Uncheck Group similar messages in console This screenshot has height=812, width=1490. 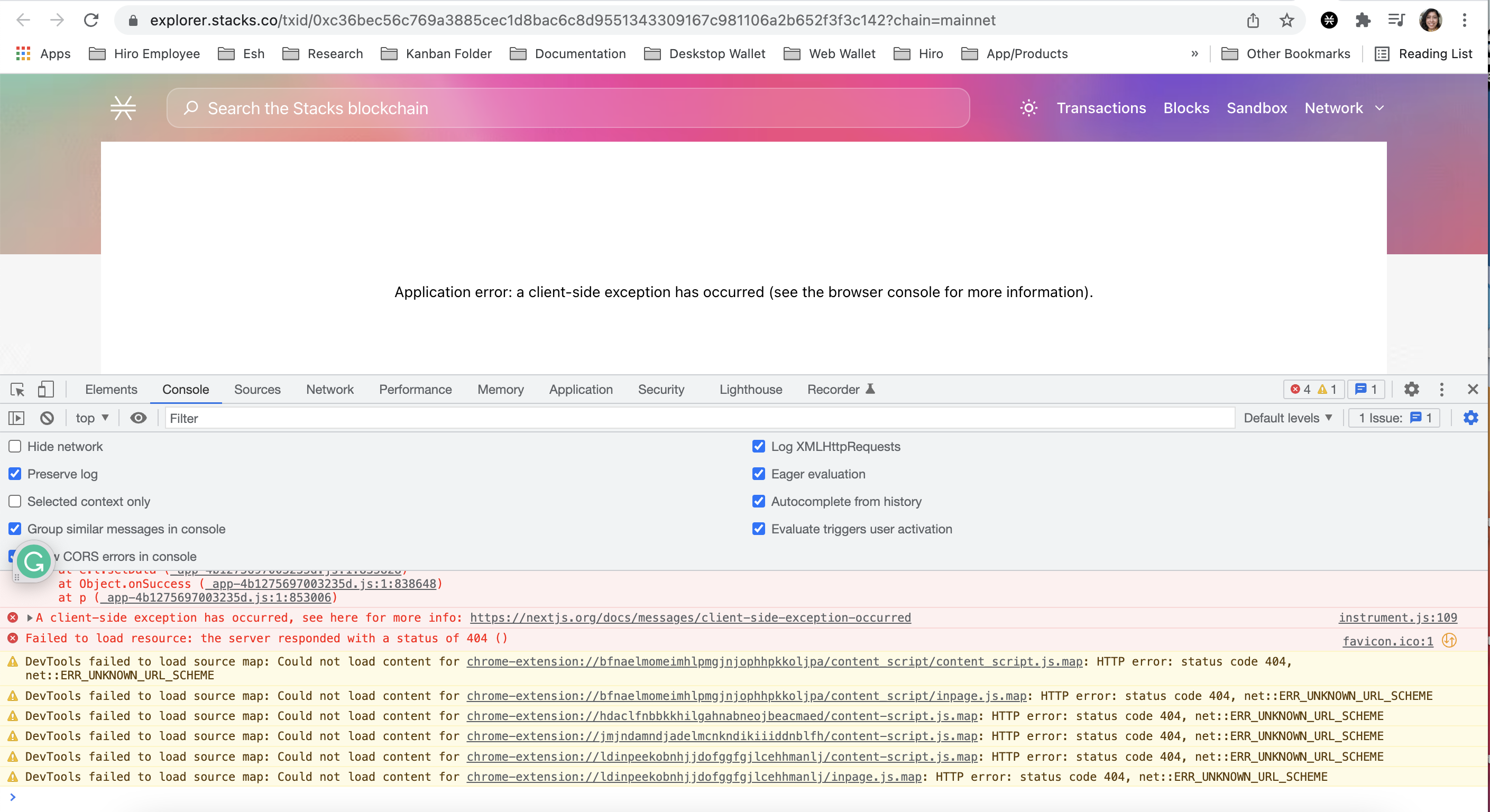coord(15,529)
